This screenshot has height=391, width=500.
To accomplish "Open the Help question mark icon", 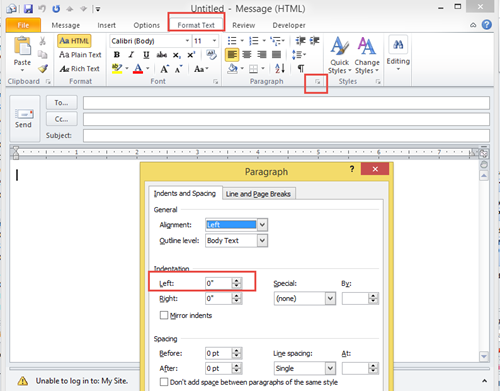I will [x=487, y=25].
